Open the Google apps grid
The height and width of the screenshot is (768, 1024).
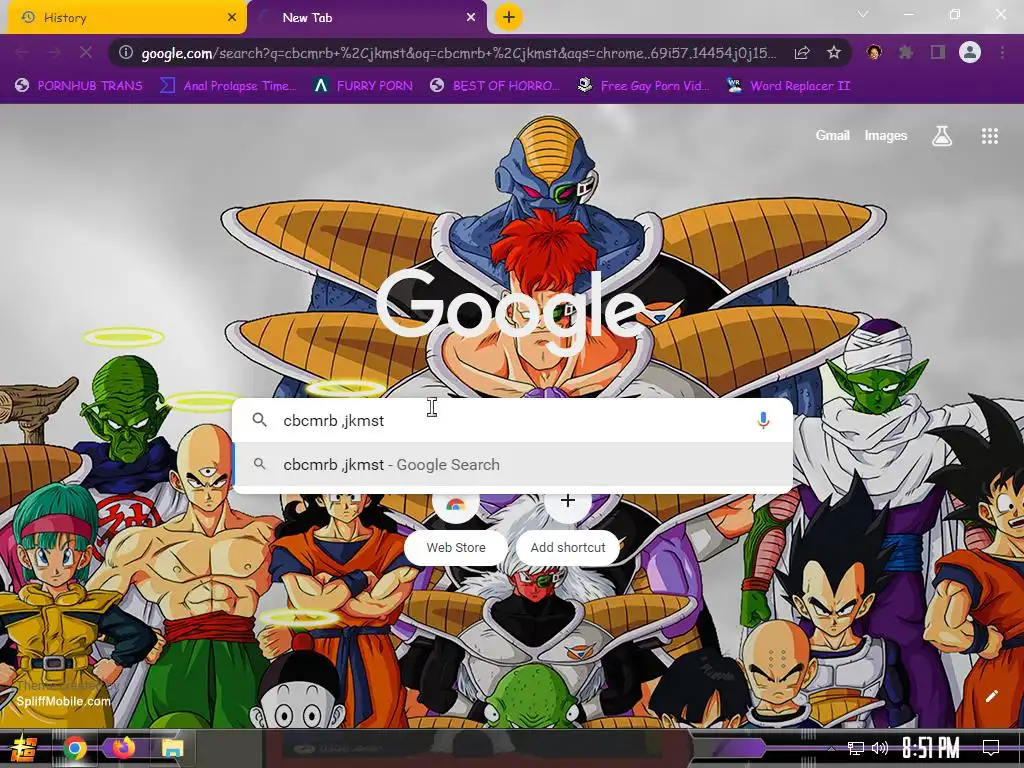point(989,135)
